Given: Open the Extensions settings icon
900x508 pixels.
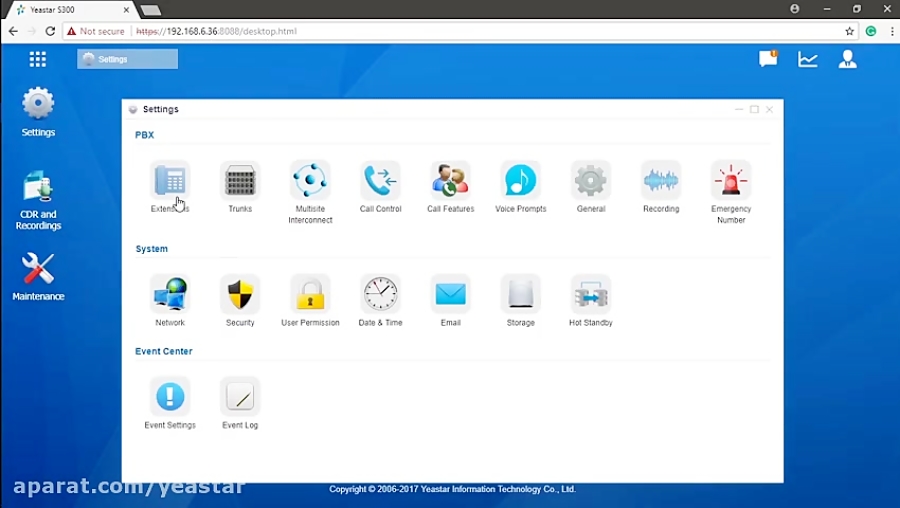Looking at the screenshot, I should point(170,180).
